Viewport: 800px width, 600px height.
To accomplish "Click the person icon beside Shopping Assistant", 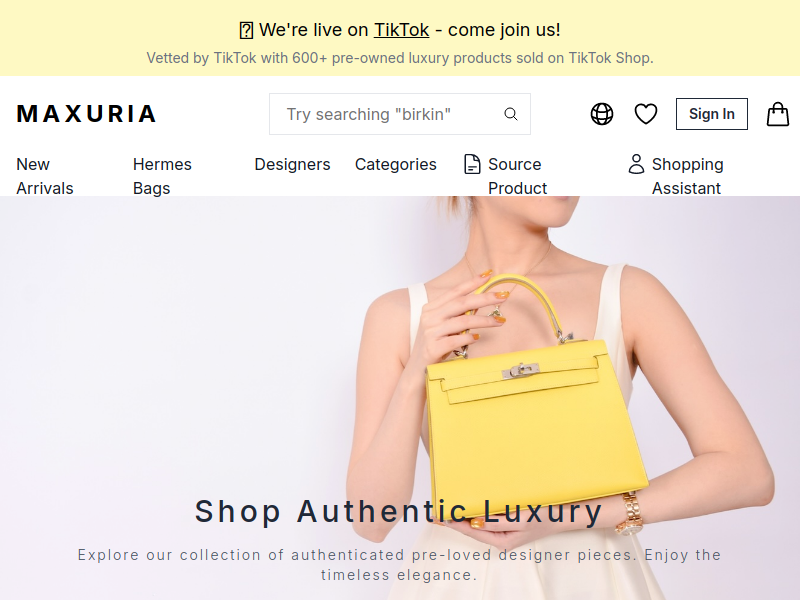I will (x=636, y=164).
